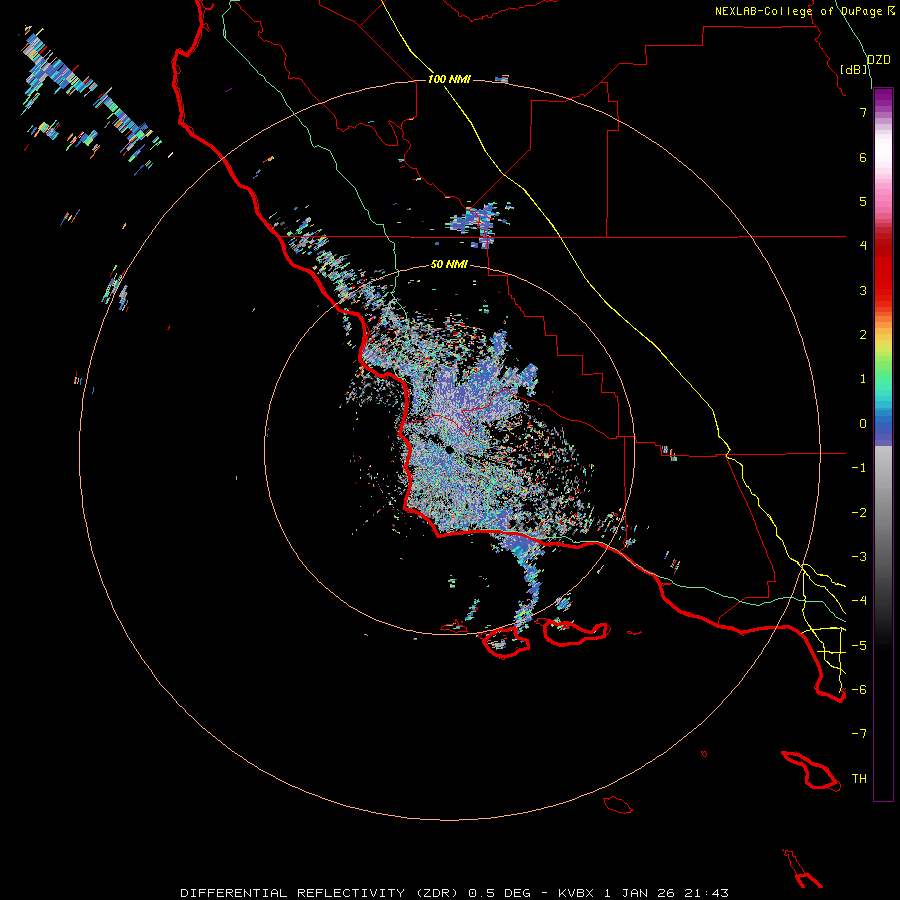Screen dimensions: 900x900
Task: Click the -1 value on color scale
Action: [859, 468]
